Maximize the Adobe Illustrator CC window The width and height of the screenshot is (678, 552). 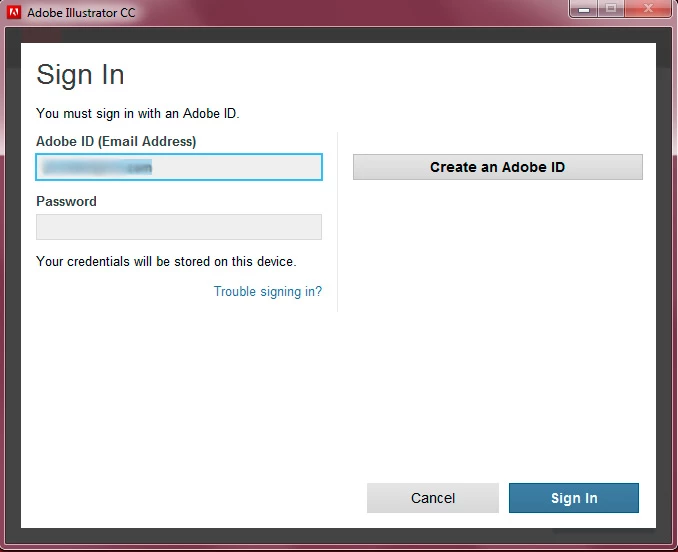611,9
